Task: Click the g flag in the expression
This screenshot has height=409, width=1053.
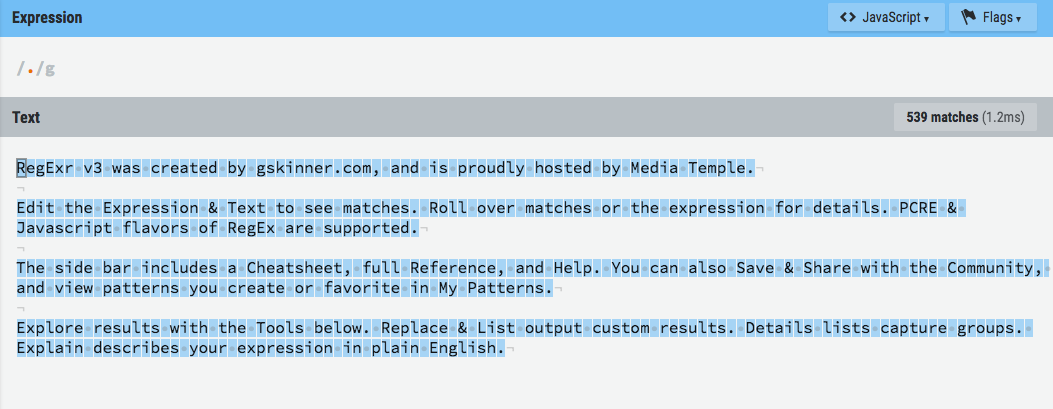Action: pos(50,70)
